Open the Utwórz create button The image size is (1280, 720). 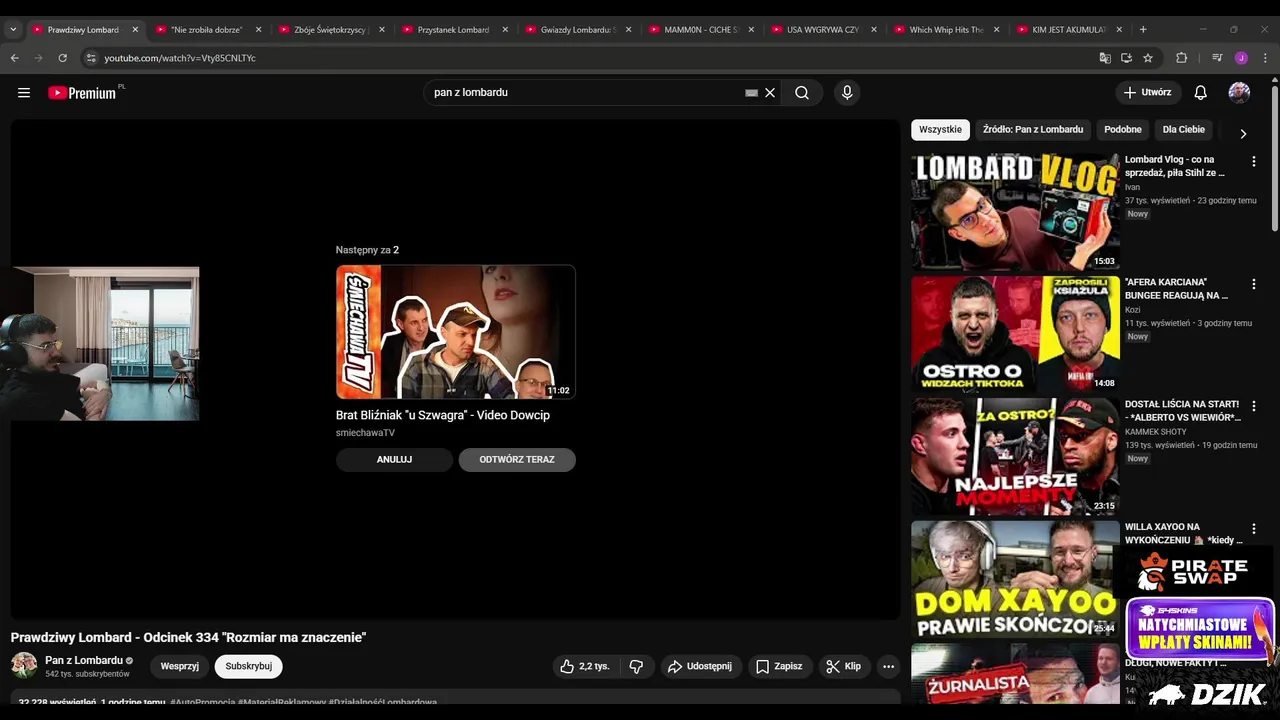(x=1147, y=93)
